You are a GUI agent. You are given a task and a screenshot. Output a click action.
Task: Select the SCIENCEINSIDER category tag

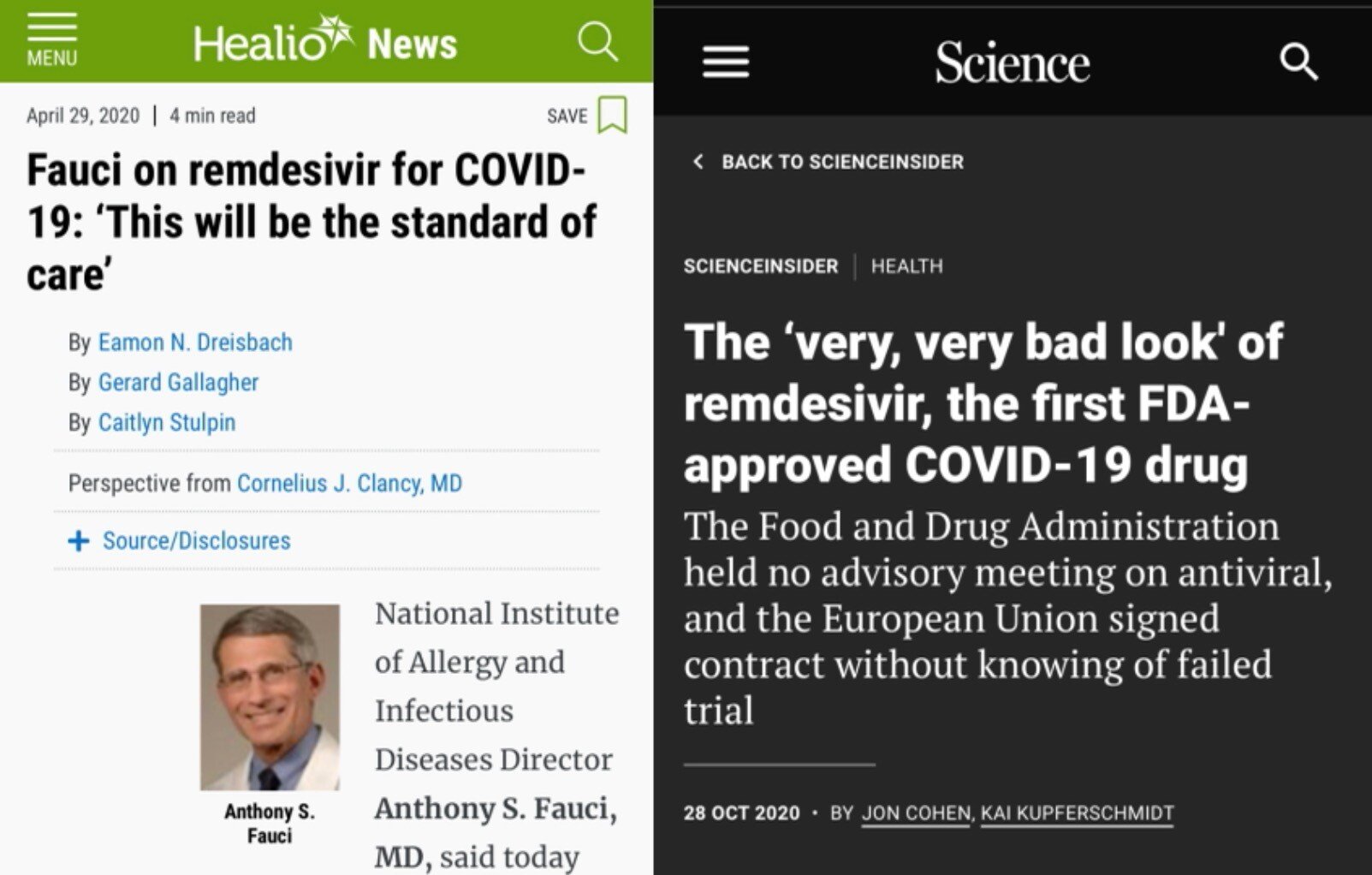coord(761,266)
